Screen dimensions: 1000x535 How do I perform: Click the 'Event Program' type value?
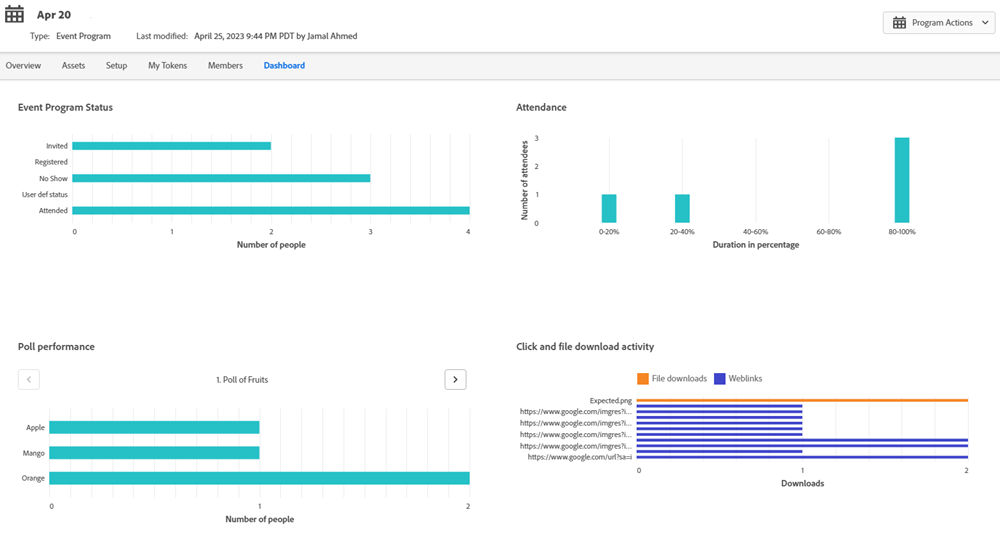click(83, 36)
